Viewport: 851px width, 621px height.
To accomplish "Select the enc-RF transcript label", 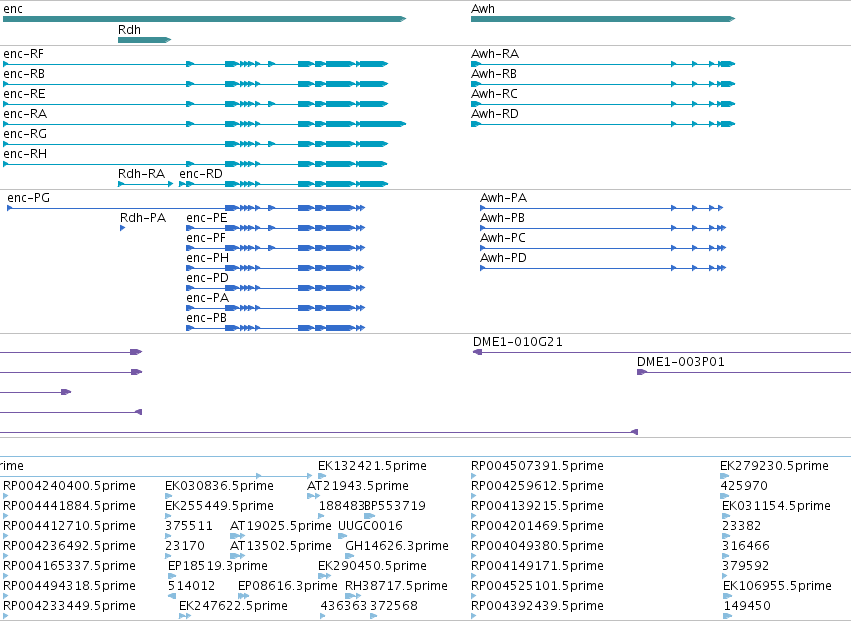I will click(x=23, y=54).
